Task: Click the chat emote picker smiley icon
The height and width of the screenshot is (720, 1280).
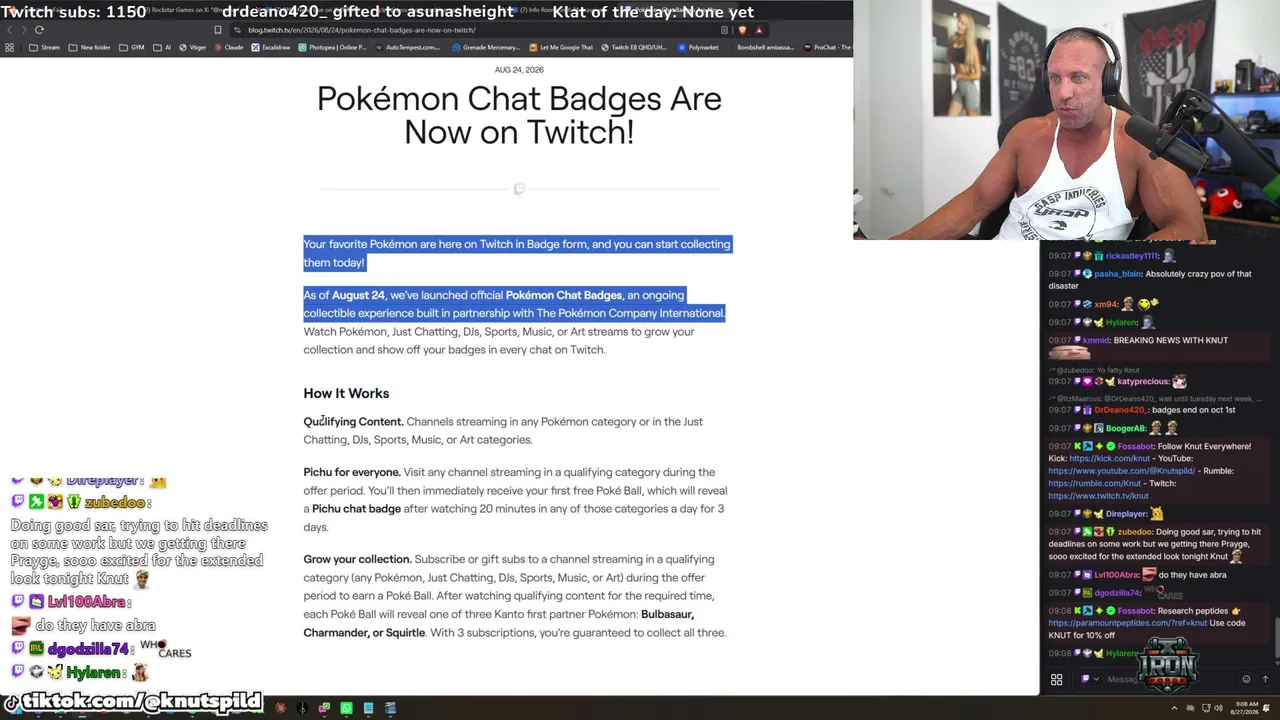Action: (x=1246, y=680)
